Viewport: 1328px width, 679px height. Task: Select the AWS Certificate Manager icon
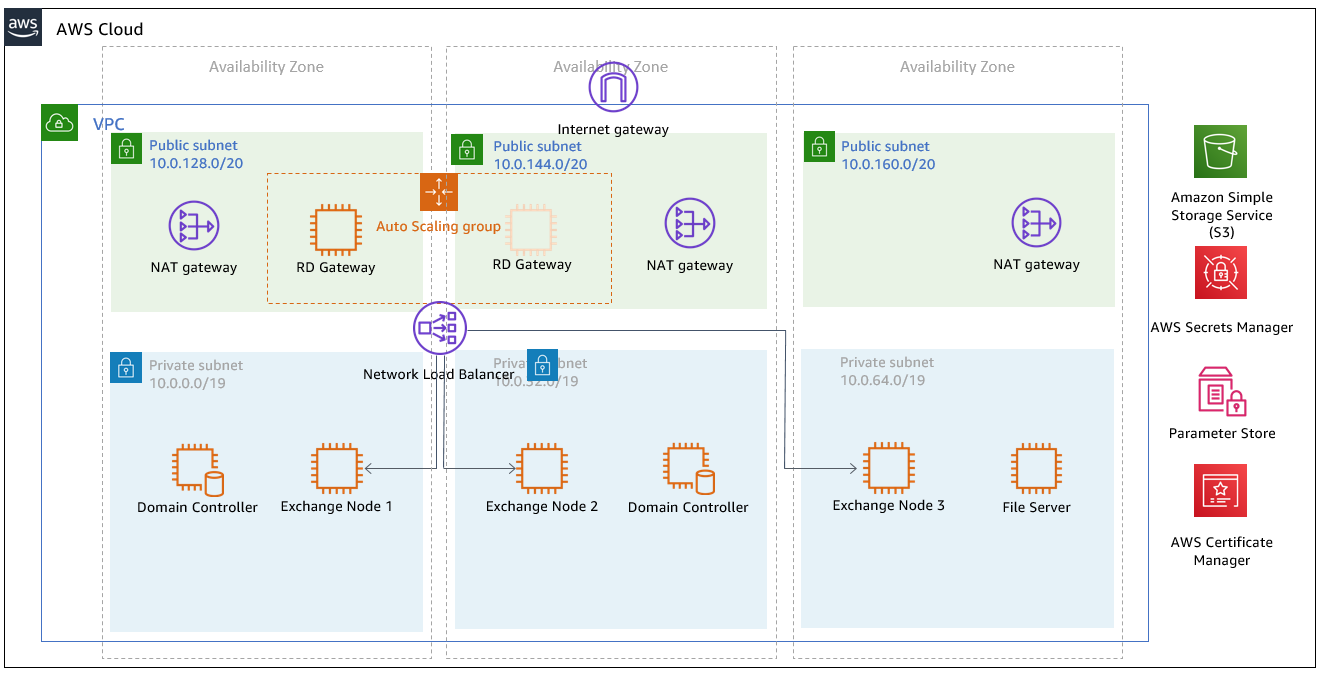coord(1220,490)
